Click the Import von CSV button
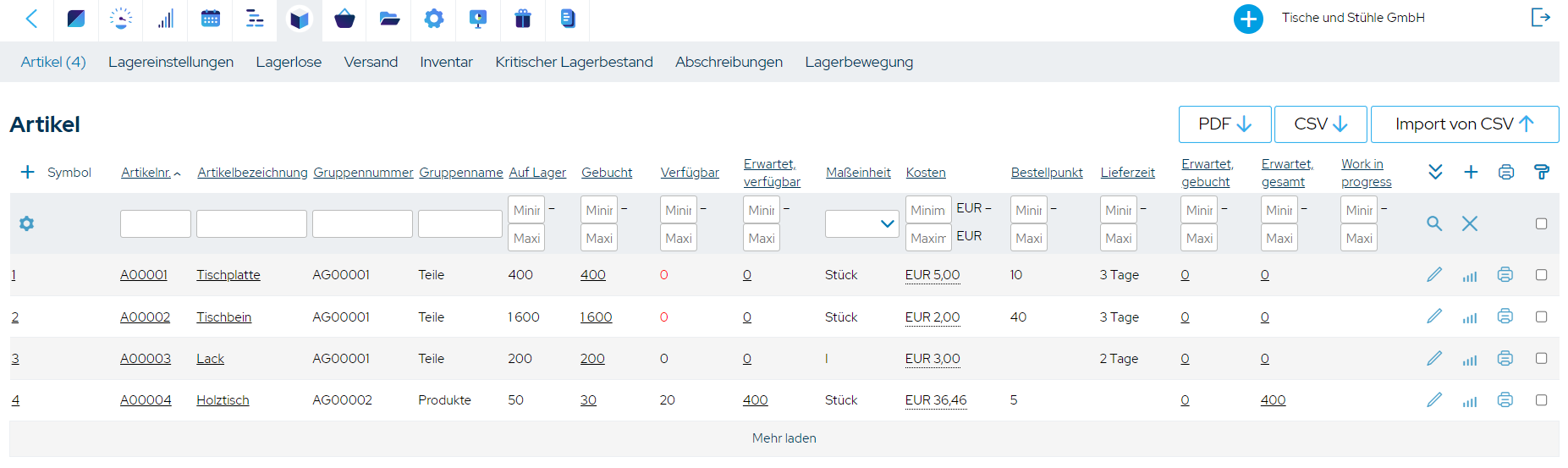Screen dimensions: 1568x468 1465,124
